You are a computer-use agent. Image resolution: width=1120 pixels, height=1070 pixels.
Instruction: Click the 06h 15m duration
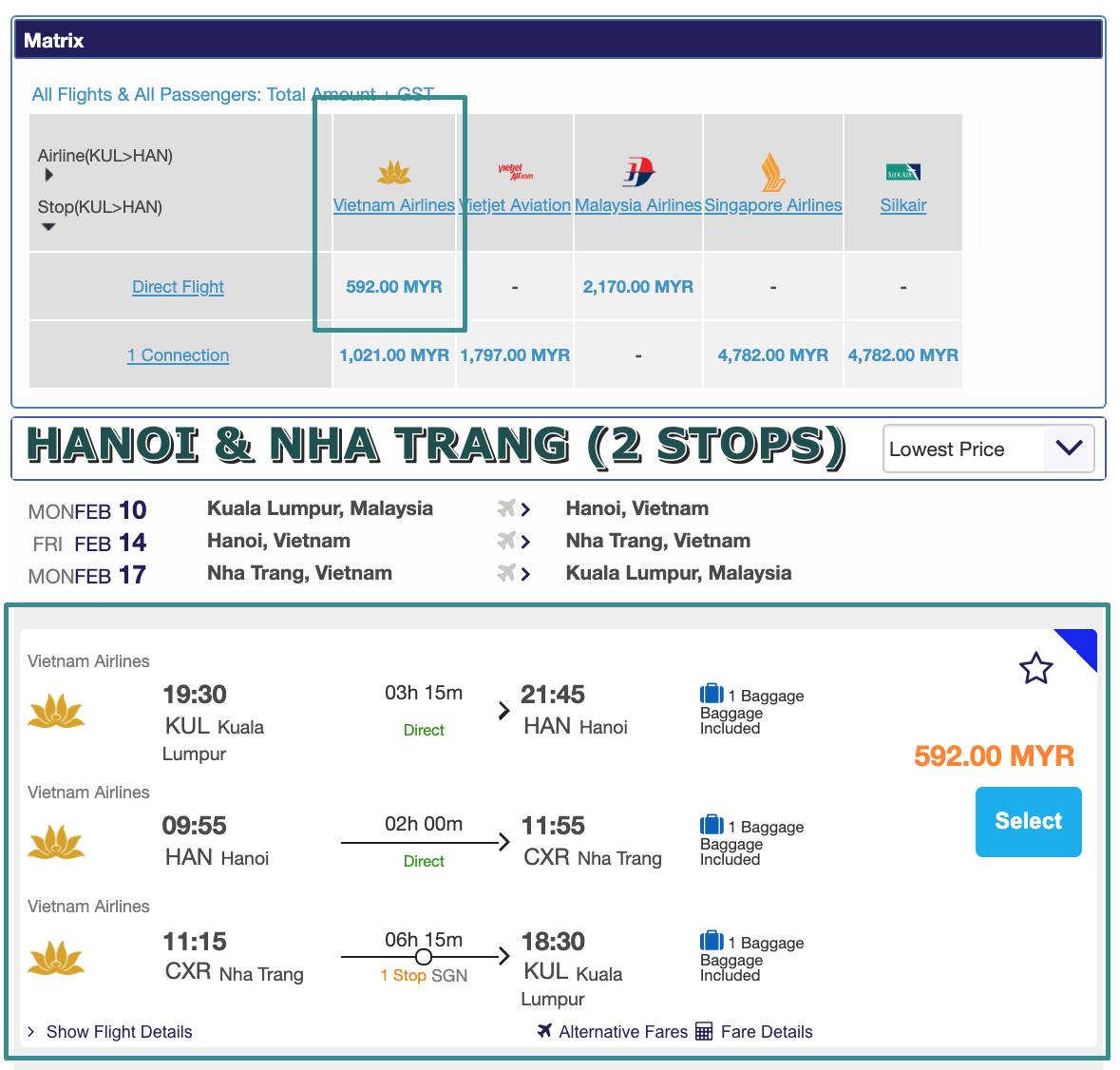[424, 939]
